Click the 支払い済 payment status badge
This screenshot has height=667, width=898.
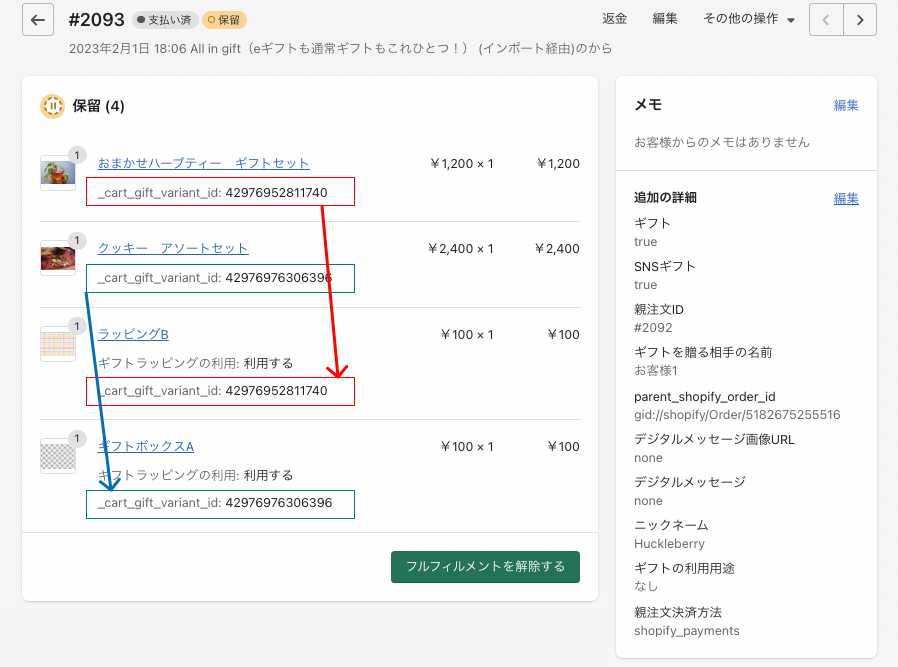164,20
